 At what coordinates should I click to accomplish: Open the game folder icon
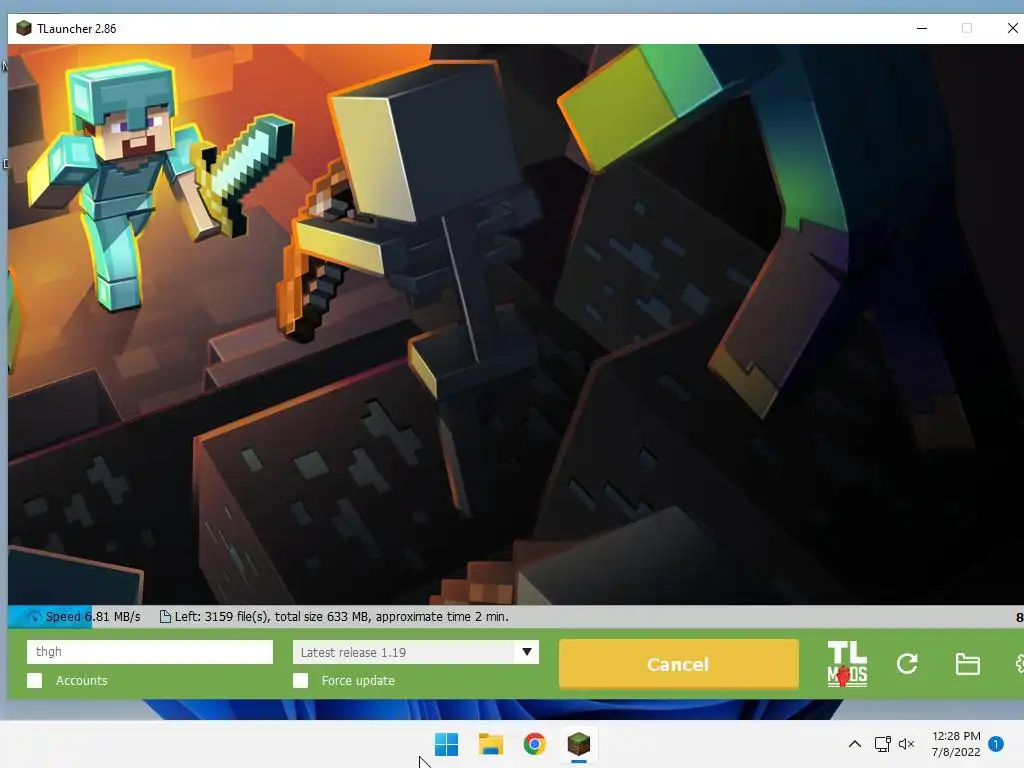point(967,664)
